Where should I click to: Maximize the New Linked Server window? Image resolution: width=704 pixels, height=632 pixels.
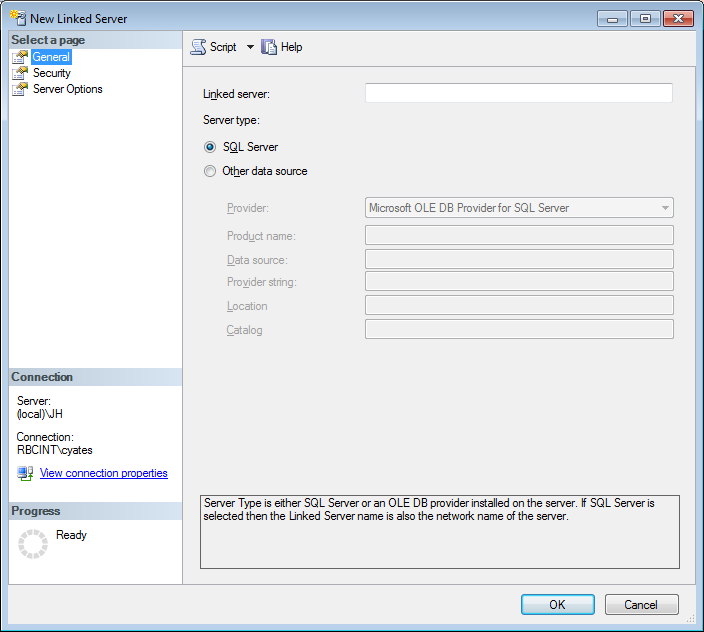(645, 18)
